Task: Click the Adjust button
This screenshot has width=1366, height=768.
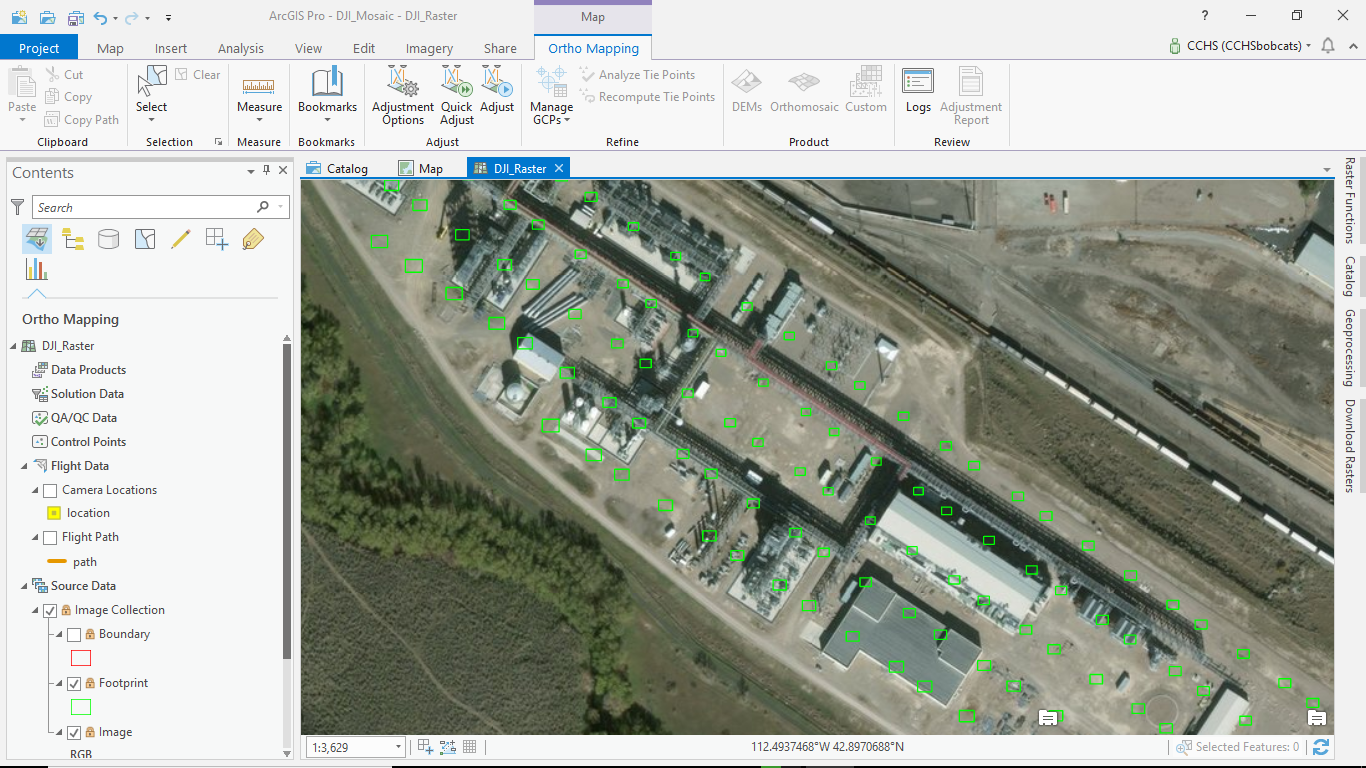Action: pyautogui.click(x=497, y=91)
